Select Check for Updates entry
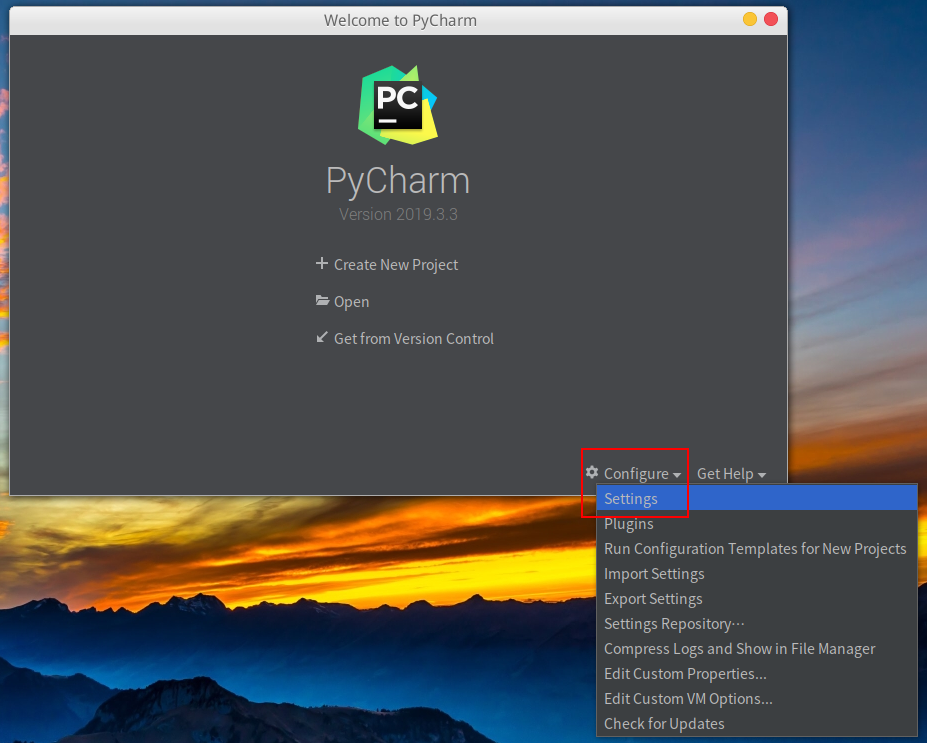The height and width of the screenshot is (743, 927). tap(757, 723)
